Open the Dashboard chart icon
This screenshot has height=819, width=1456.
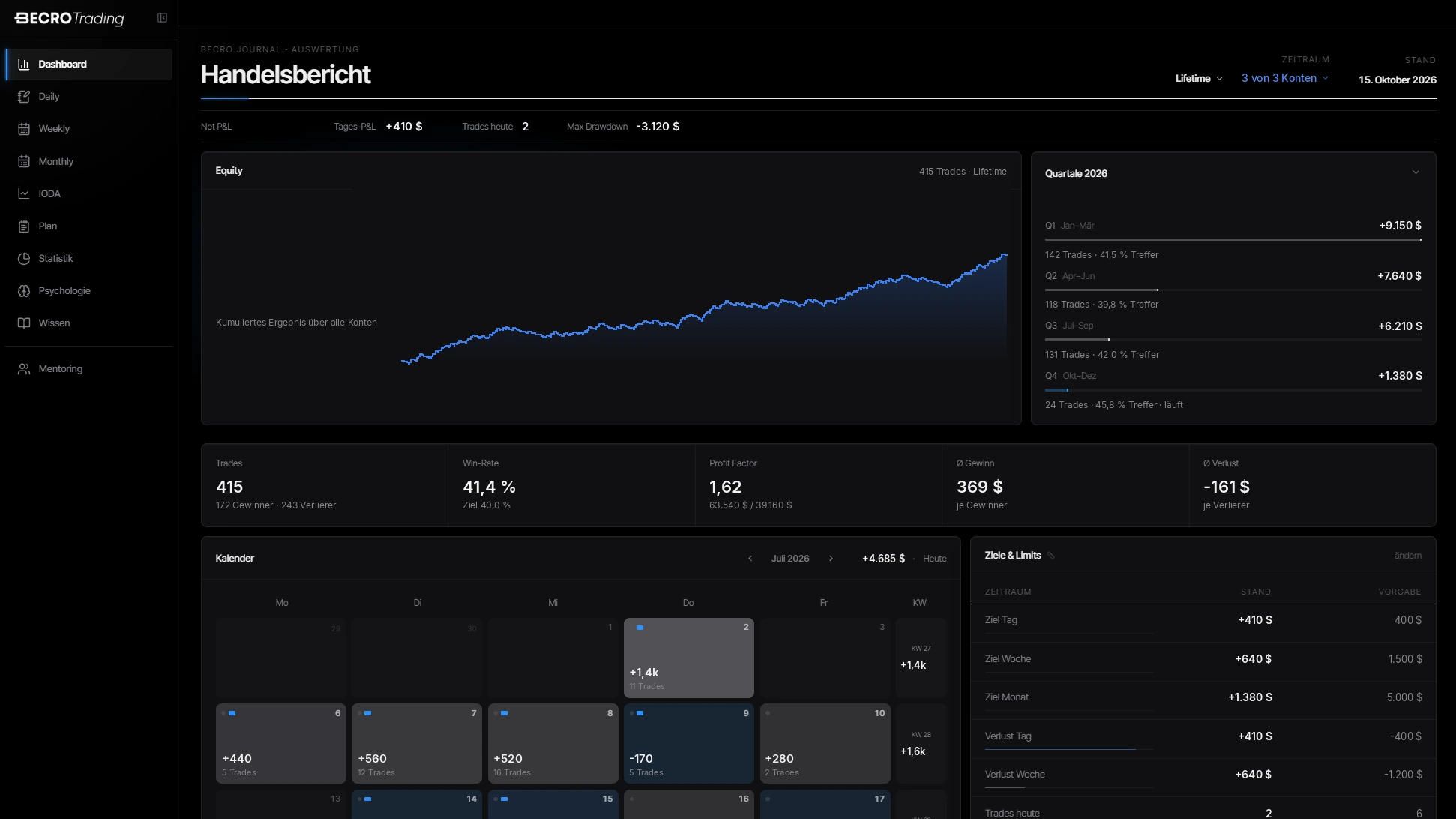(24, 64)
